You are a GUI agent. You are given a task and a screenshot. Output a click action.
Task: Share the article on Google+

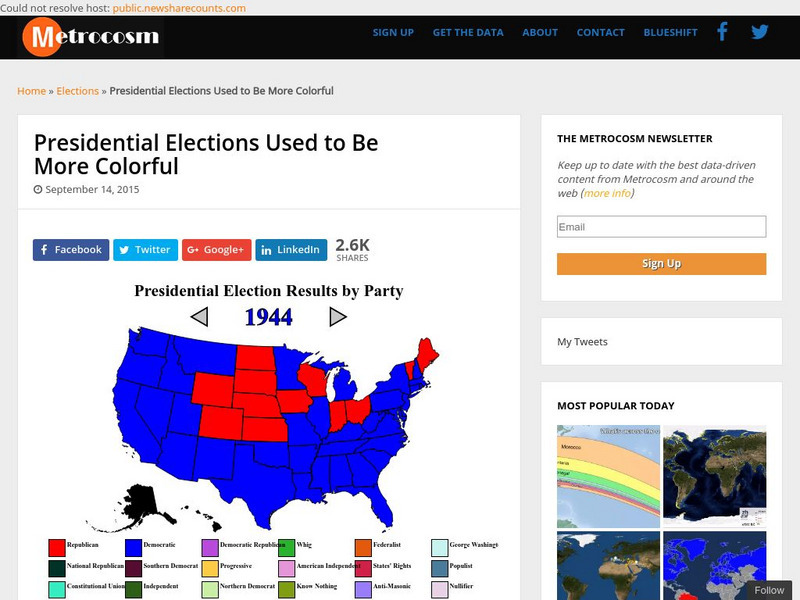click(x=216, y=250)
